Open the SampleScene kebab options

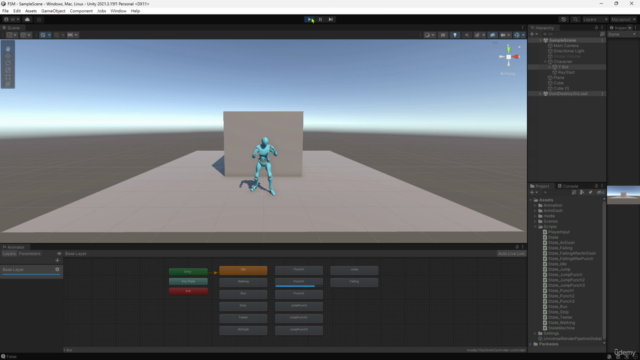tap(602, 40)
